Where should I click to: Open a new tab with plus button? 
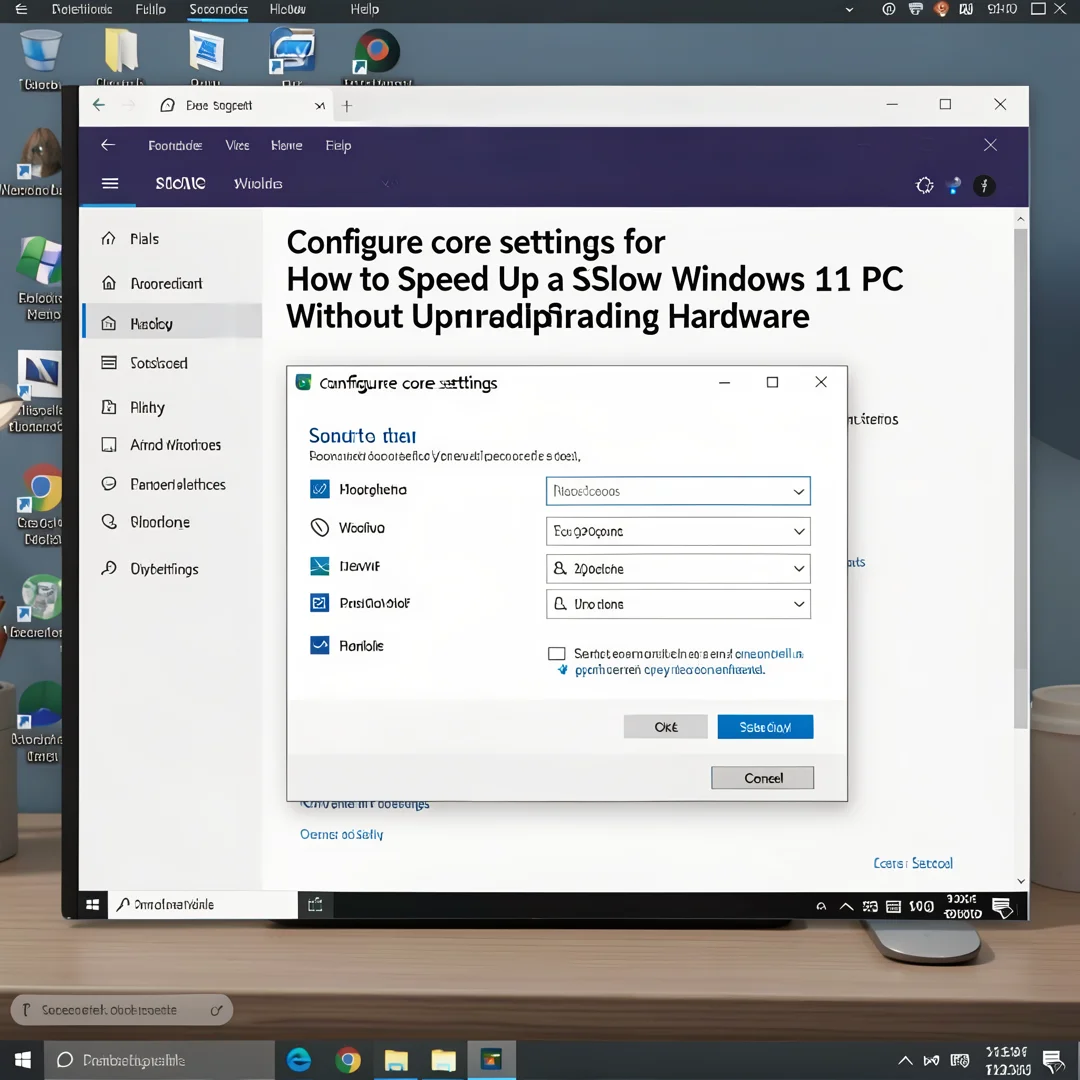pos(347,106)
